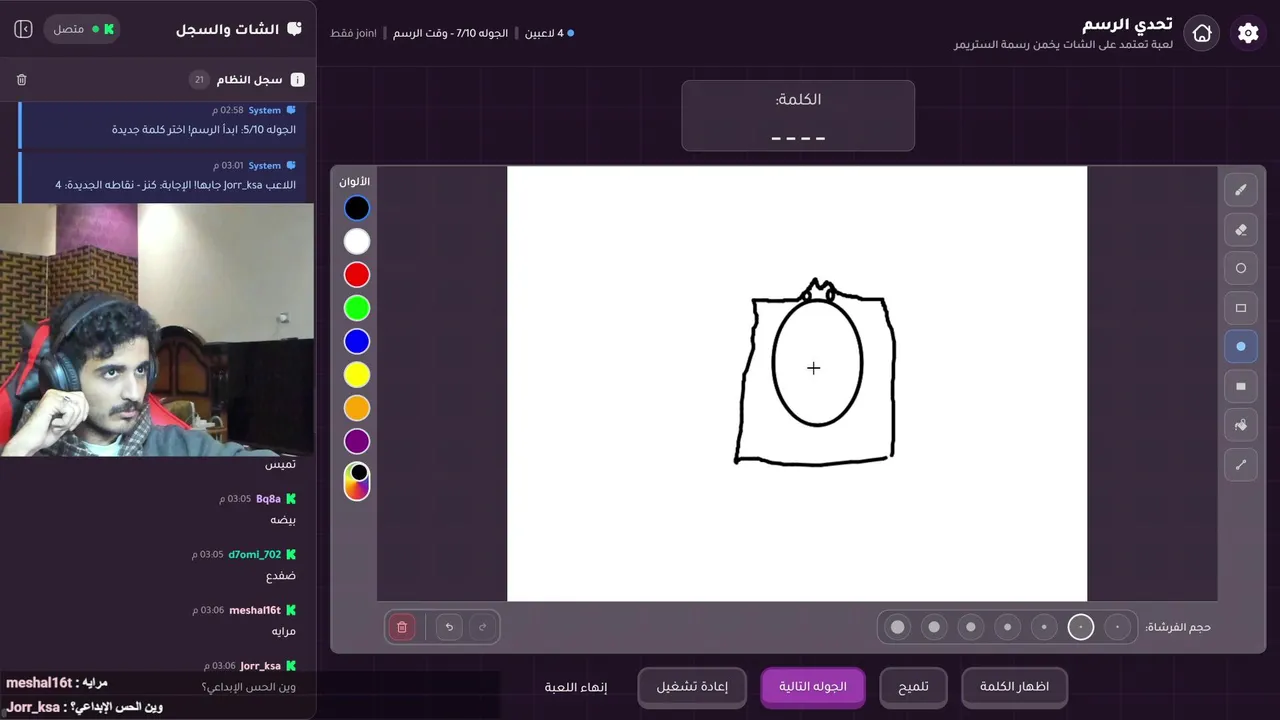Click the streamer webcam overlay

pyautogui.click(x=157, y=330)
